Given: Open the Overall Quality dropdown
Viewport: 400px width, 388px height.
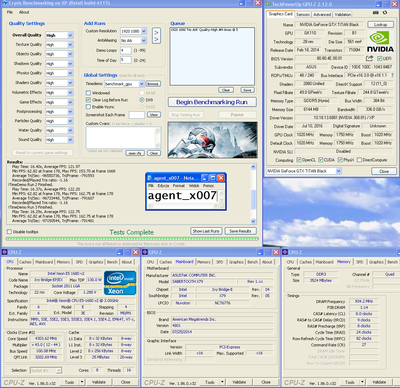Looking at the screenshot, I should (x=70, y=35).
